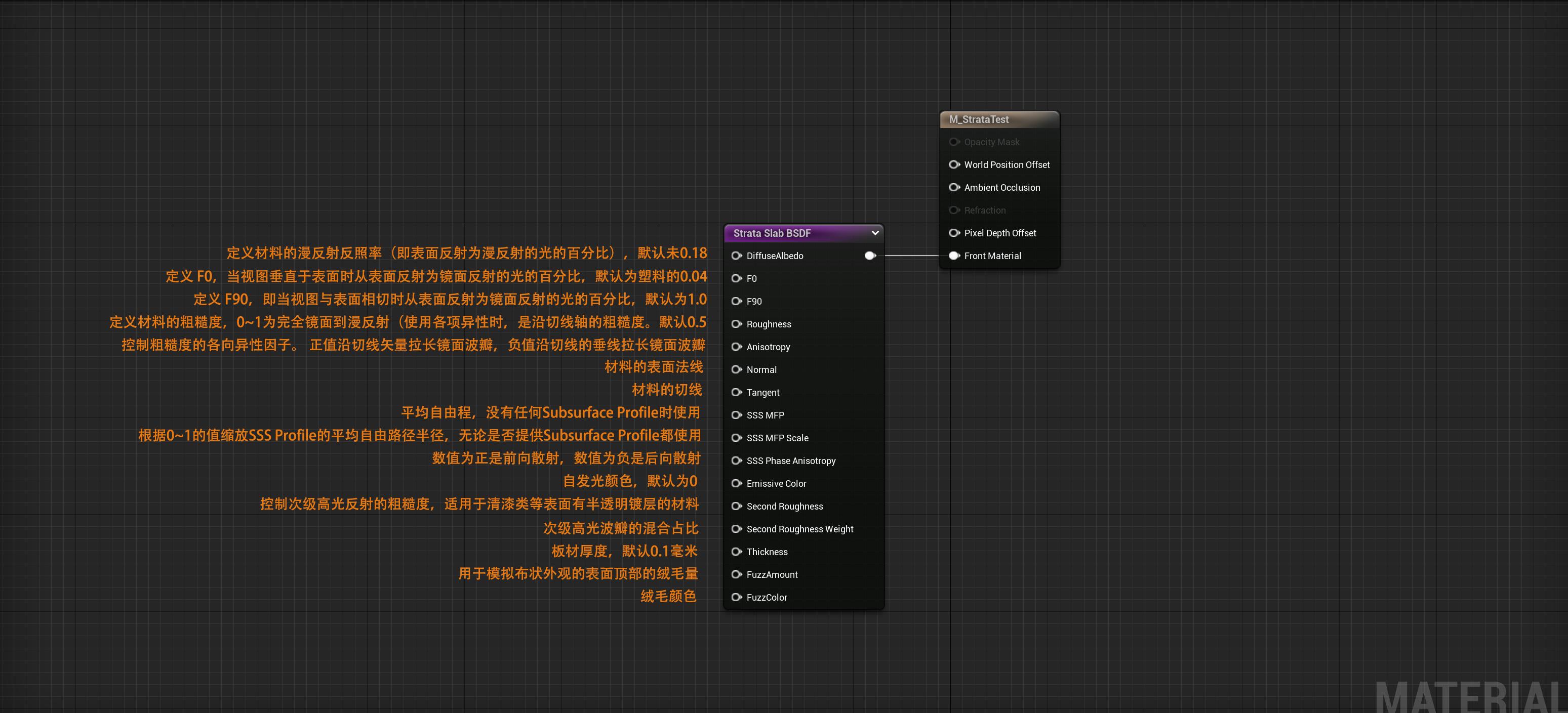Select the secondary specular roughness comment

479,504
